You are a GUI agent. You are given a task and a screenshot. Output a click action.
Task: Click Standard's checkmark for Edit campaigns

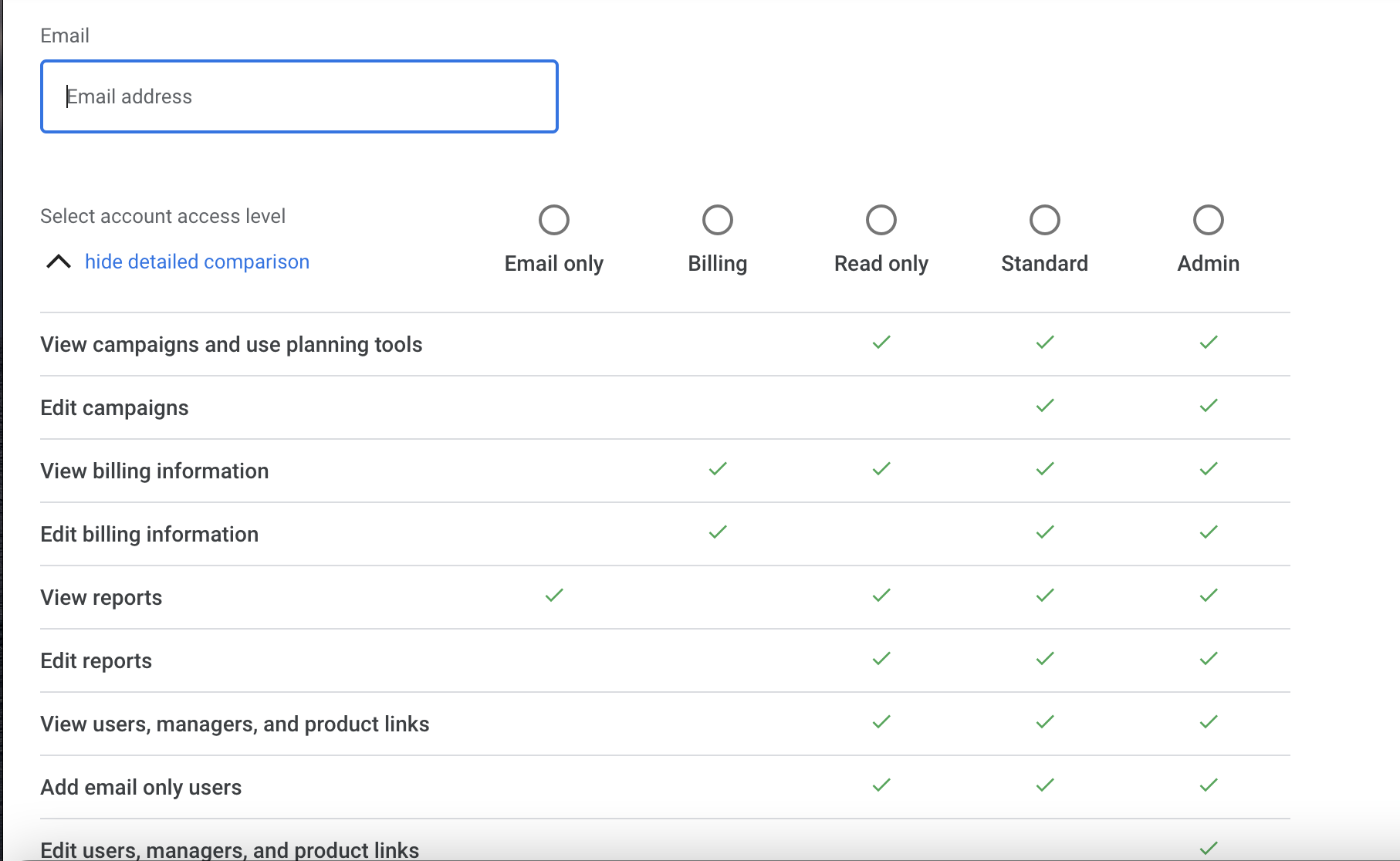coord(1044,405)
